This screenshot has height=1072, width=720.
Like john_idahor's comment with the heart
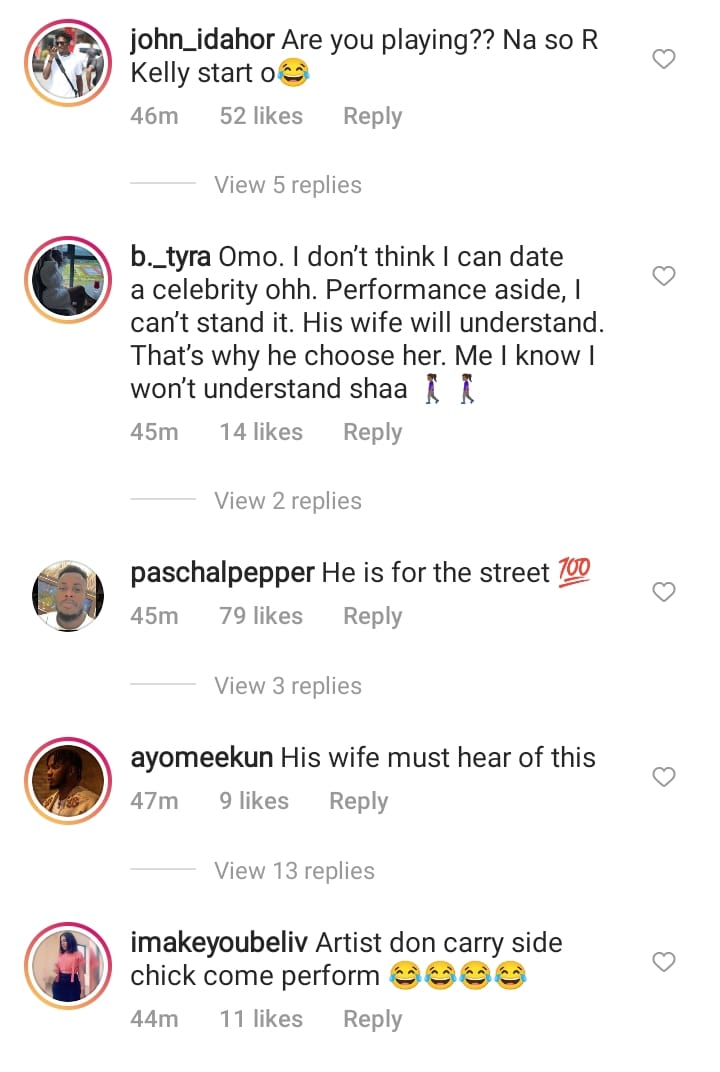[x=664, y=60]
